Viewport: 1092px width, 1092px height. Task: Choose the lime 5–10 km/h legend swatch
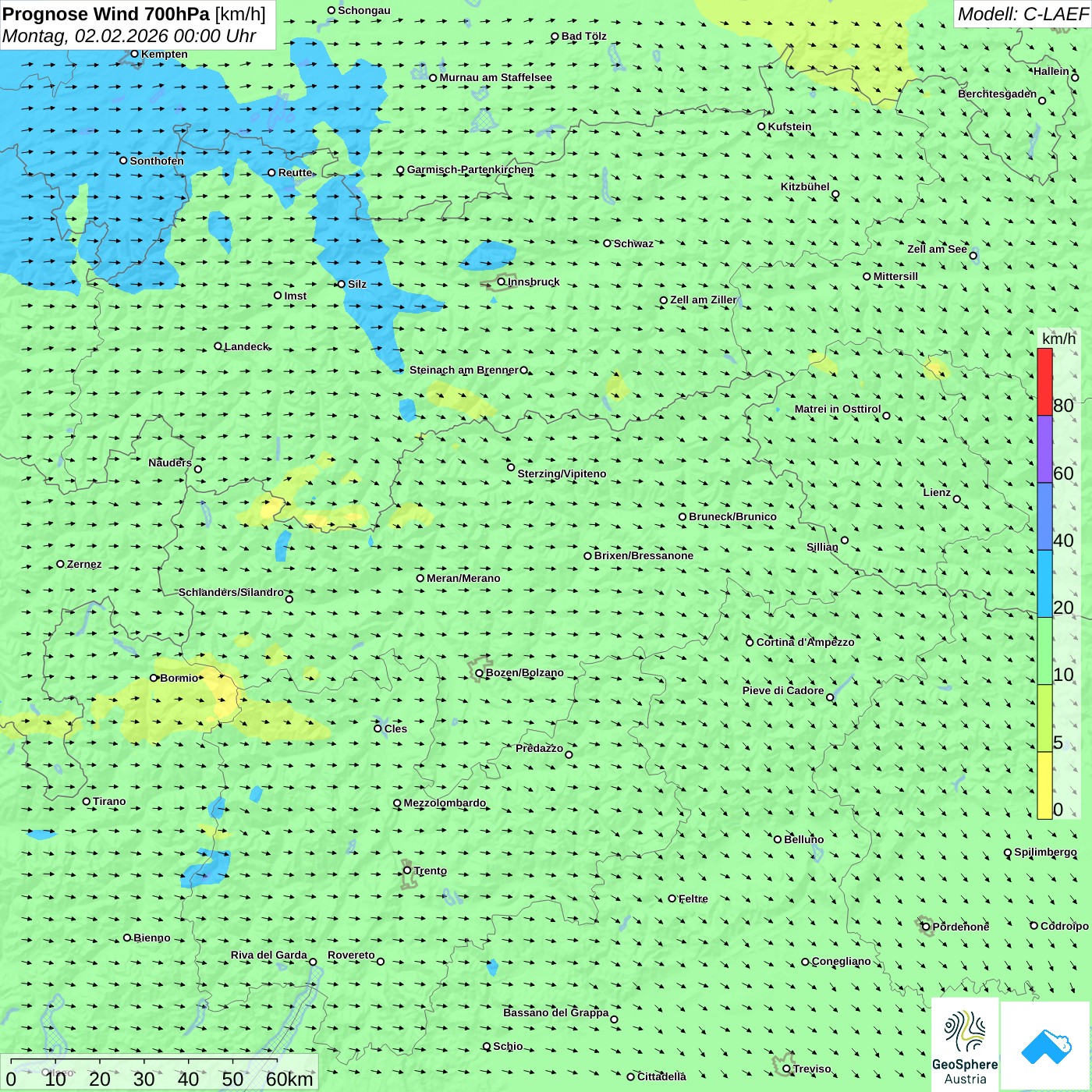(x=1044, y=718)
